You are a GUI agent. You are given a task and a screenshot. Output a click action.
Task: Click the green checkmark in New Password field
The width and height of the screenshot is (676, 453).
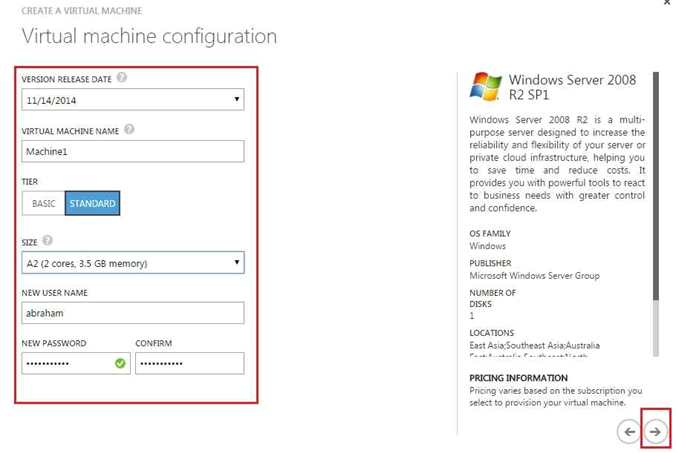point(120,363)
